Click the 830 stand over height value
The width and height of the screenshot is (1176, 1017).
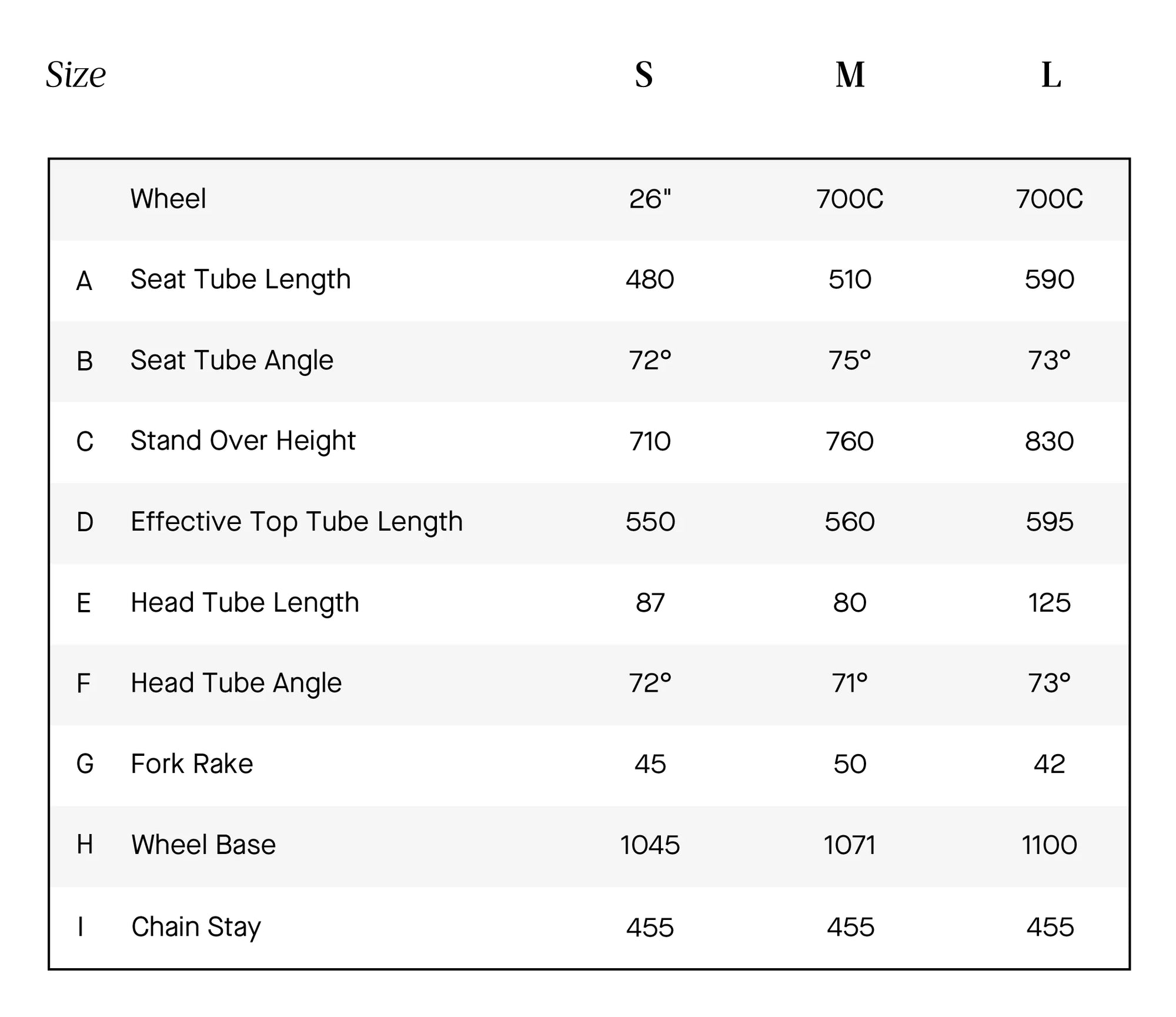[1050, 441]
